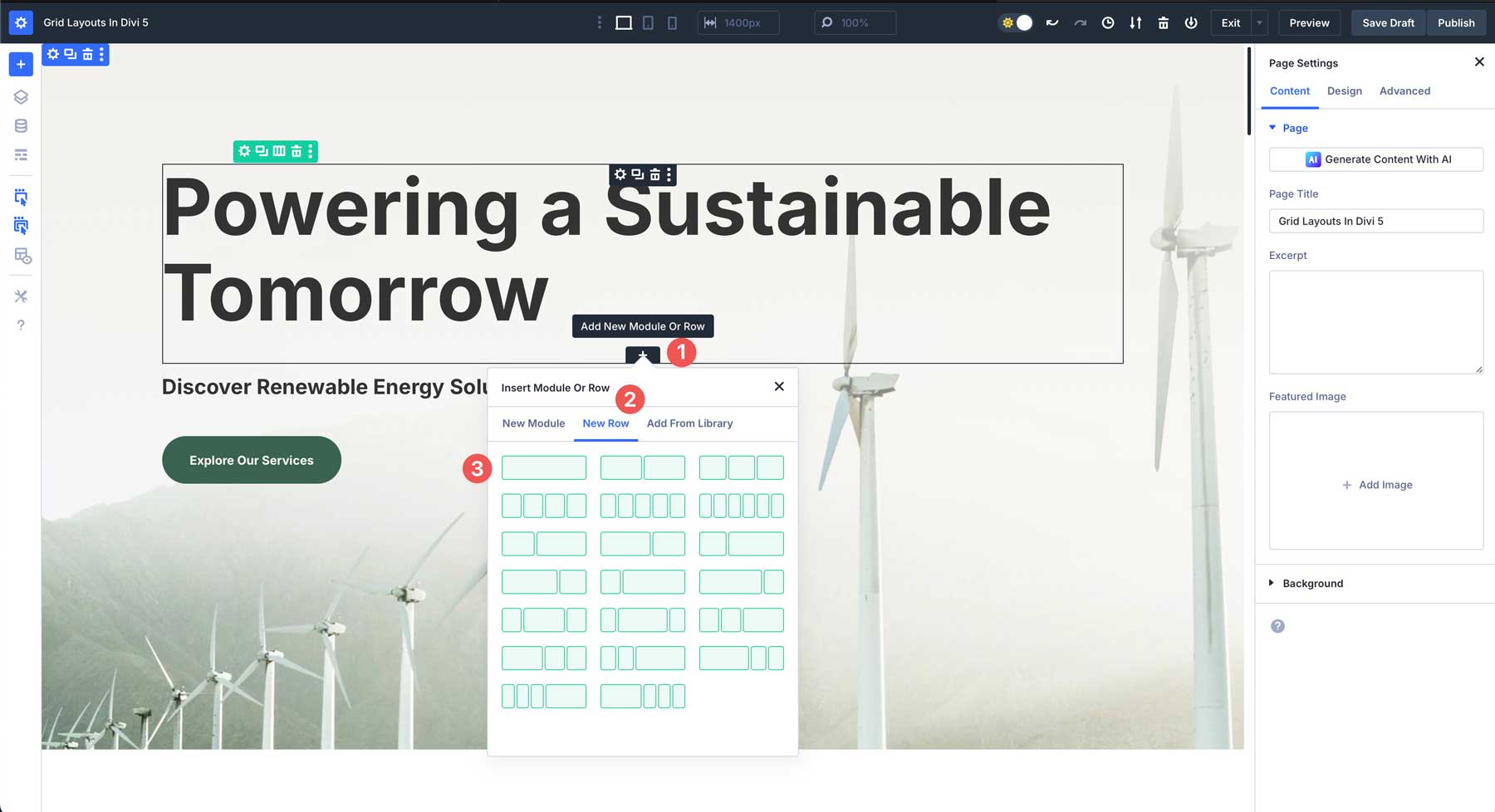Open the editing history clock icon

coord(1108,22)
